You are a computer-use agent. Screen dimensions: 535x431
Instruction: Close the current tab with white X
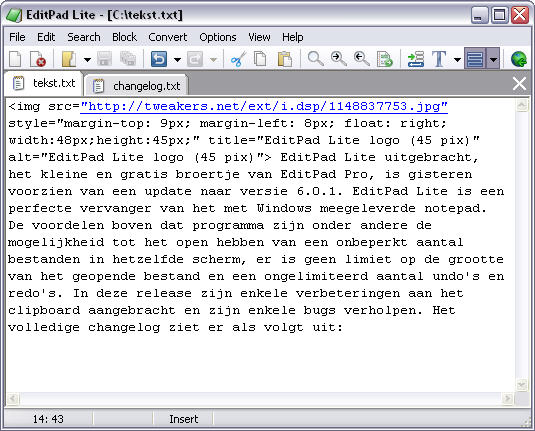(x=519, y=83)
